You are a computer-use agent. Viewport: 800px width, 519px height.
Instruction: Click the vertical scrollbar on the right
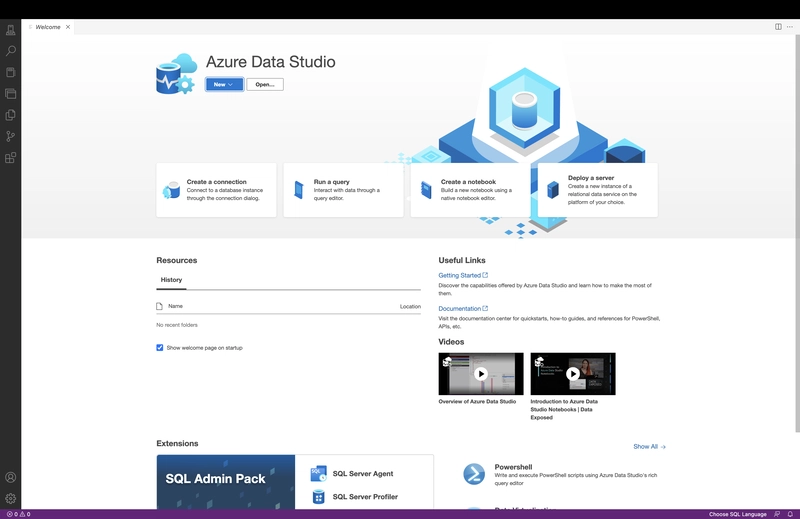pyautogui.click(x=797, y=235)
